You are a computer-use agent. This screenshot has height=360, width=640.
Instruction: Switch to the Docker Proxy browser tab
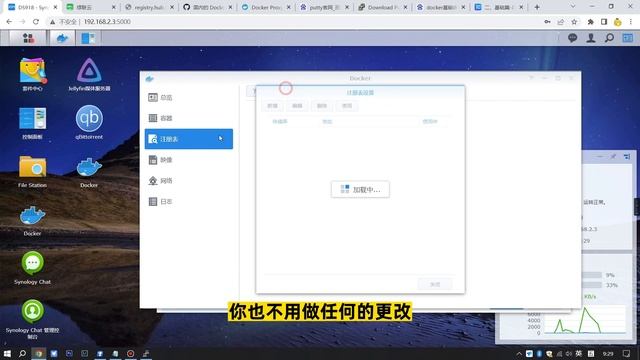[x=266, y=7]
